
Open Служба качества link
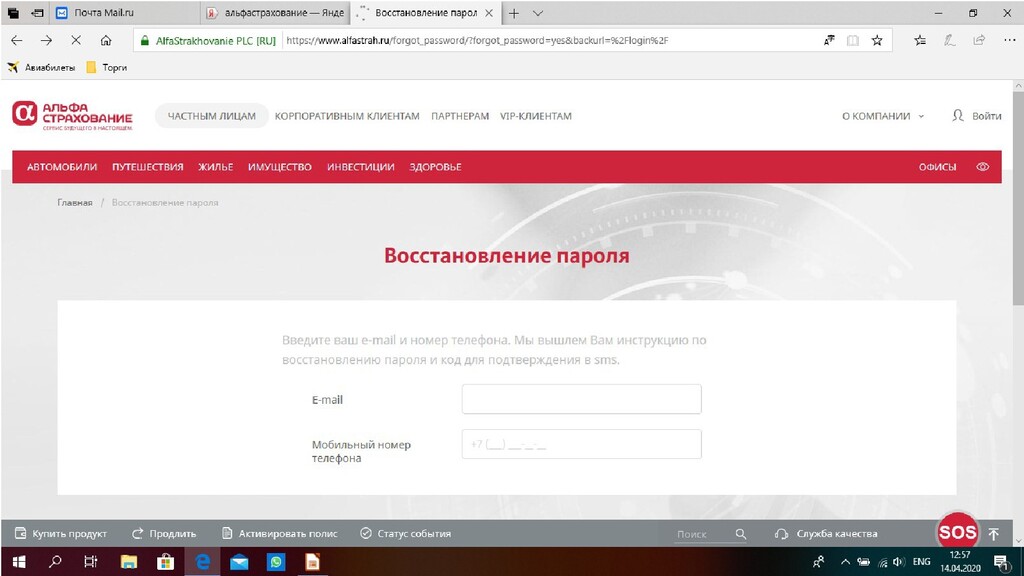click(826, 534)
